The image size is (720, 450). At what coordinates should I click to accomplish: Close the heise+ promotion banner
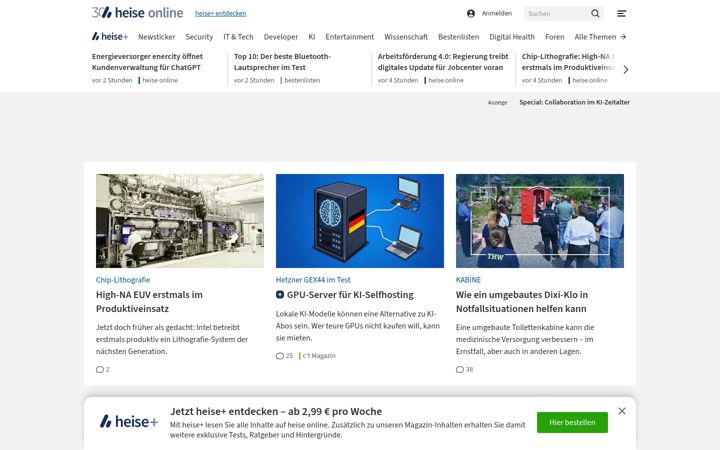click(622, 411)
